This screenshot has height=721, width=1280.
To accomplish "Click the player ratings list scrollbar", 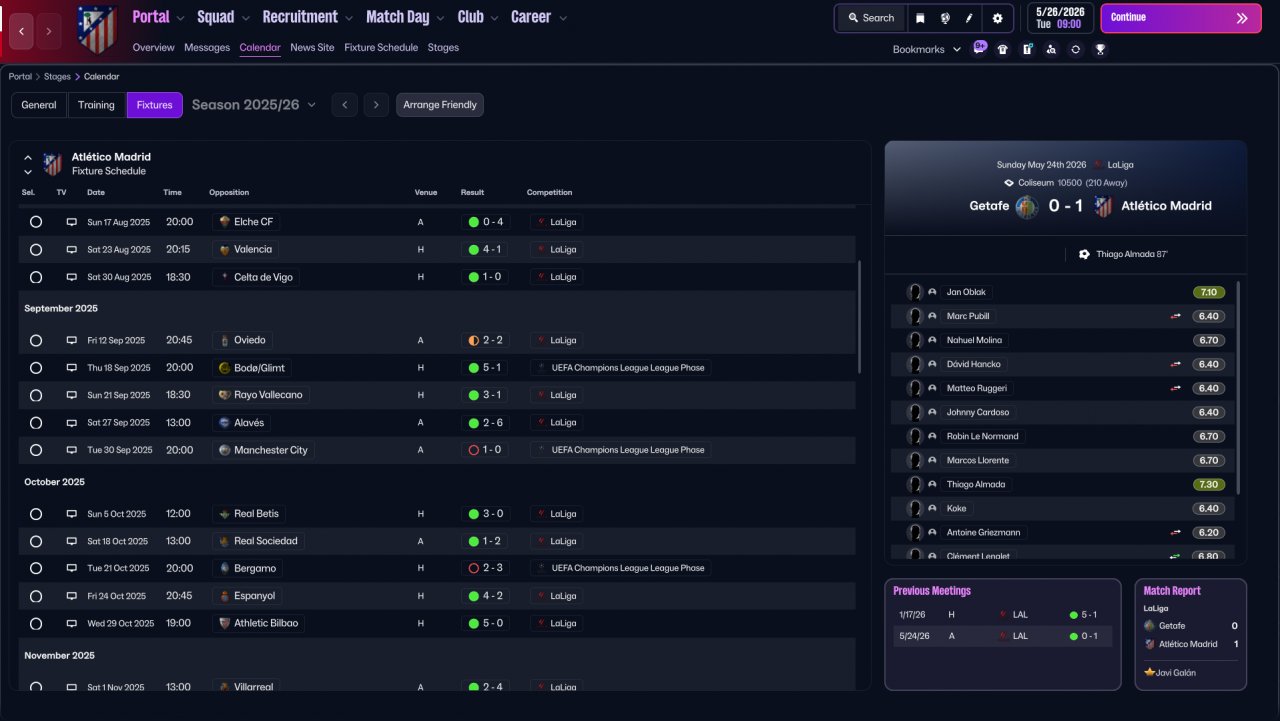I will tap(1238, 387).
